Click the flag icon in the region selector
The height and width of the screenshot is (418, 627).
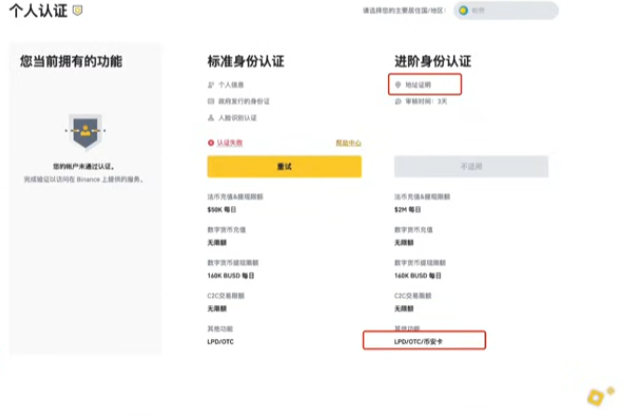tap(463, 10)
